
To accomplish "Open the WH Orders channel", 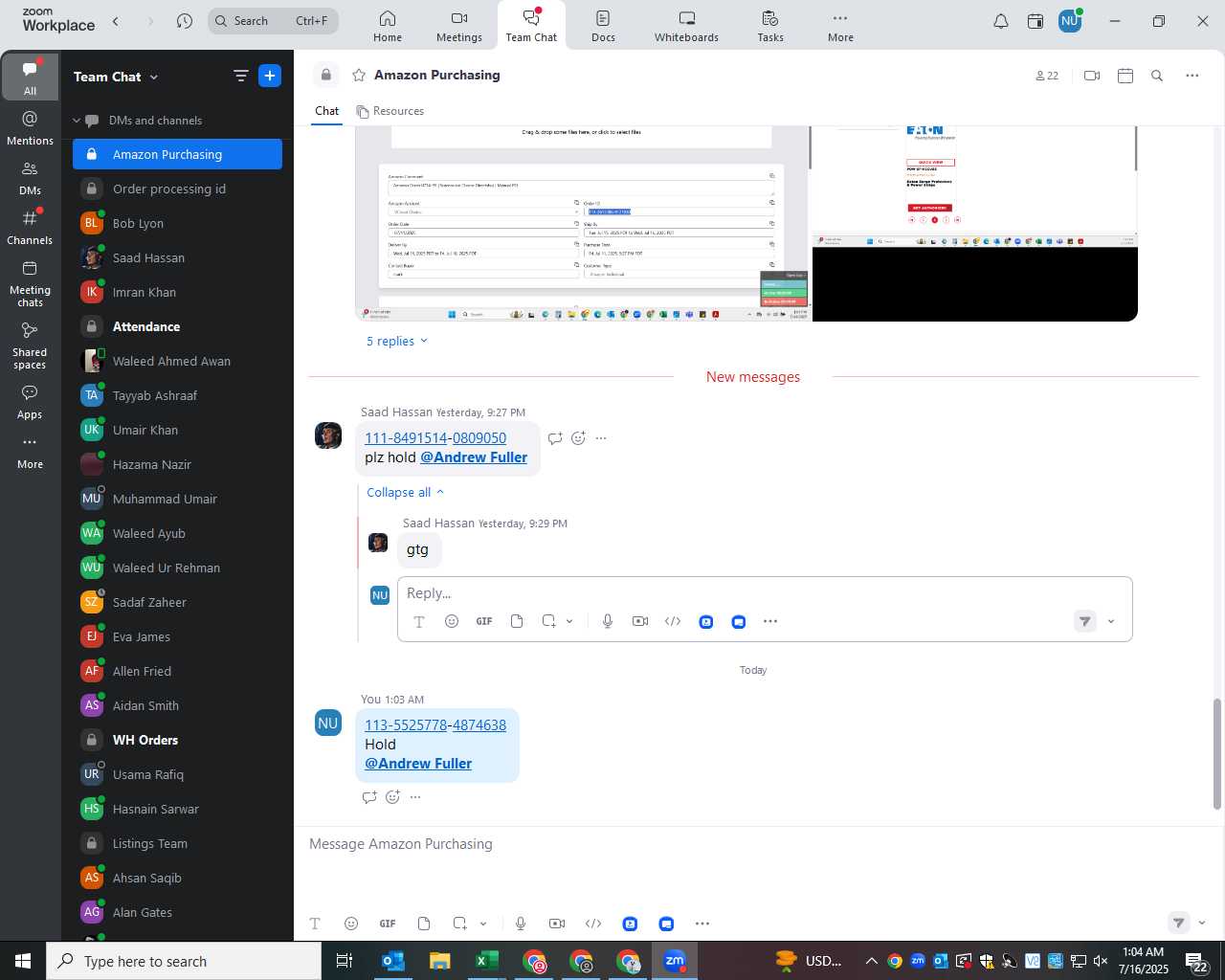I will [x=177, y=740].
